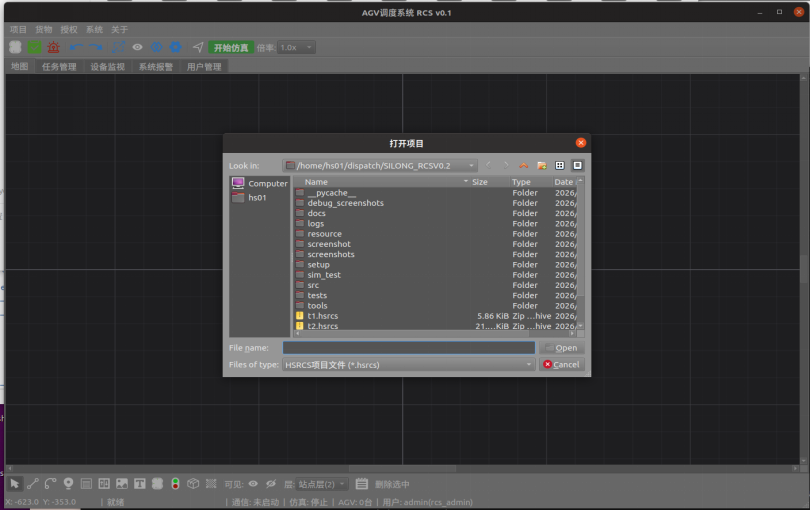810x510 pixels.
Task: Select the text label tool
Action: pos(139,484)
